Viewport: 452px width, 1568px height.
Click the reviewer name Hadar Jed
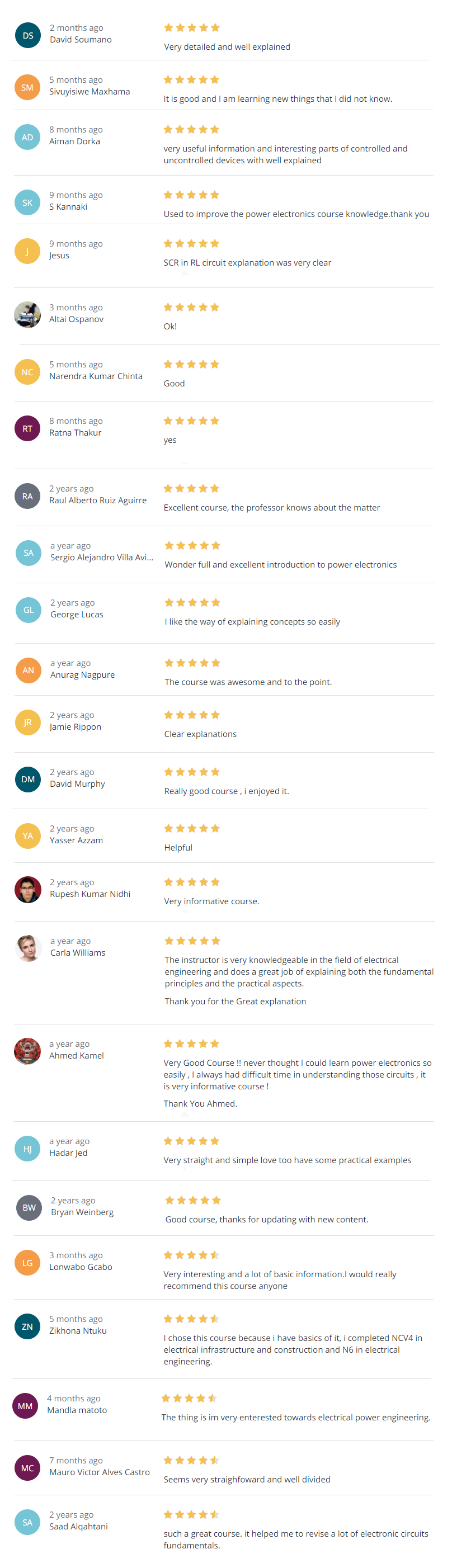coord(68,1153)
